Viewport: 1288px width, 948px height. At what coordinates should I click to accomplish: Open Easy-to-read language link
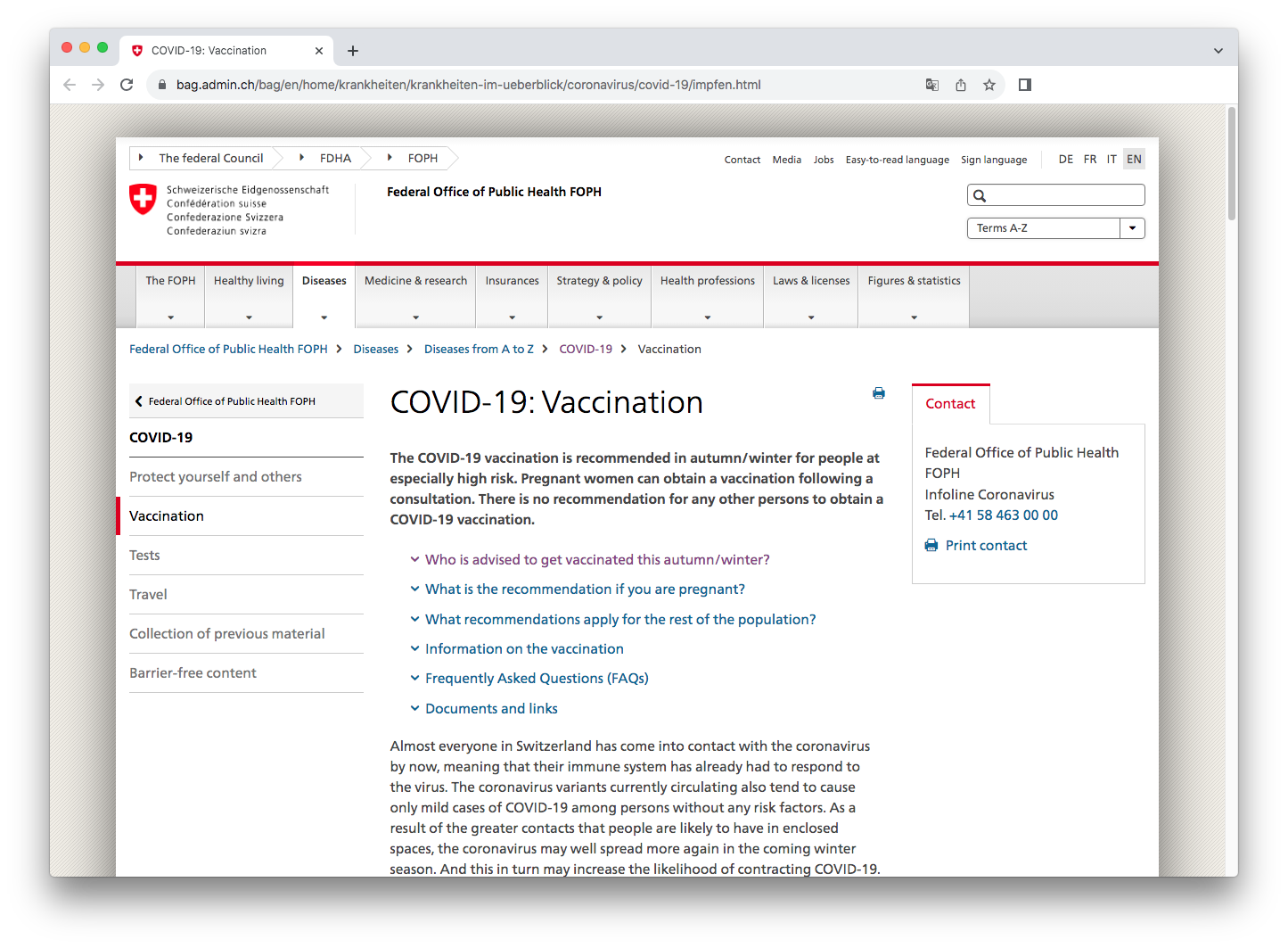(x=898, y=160)
